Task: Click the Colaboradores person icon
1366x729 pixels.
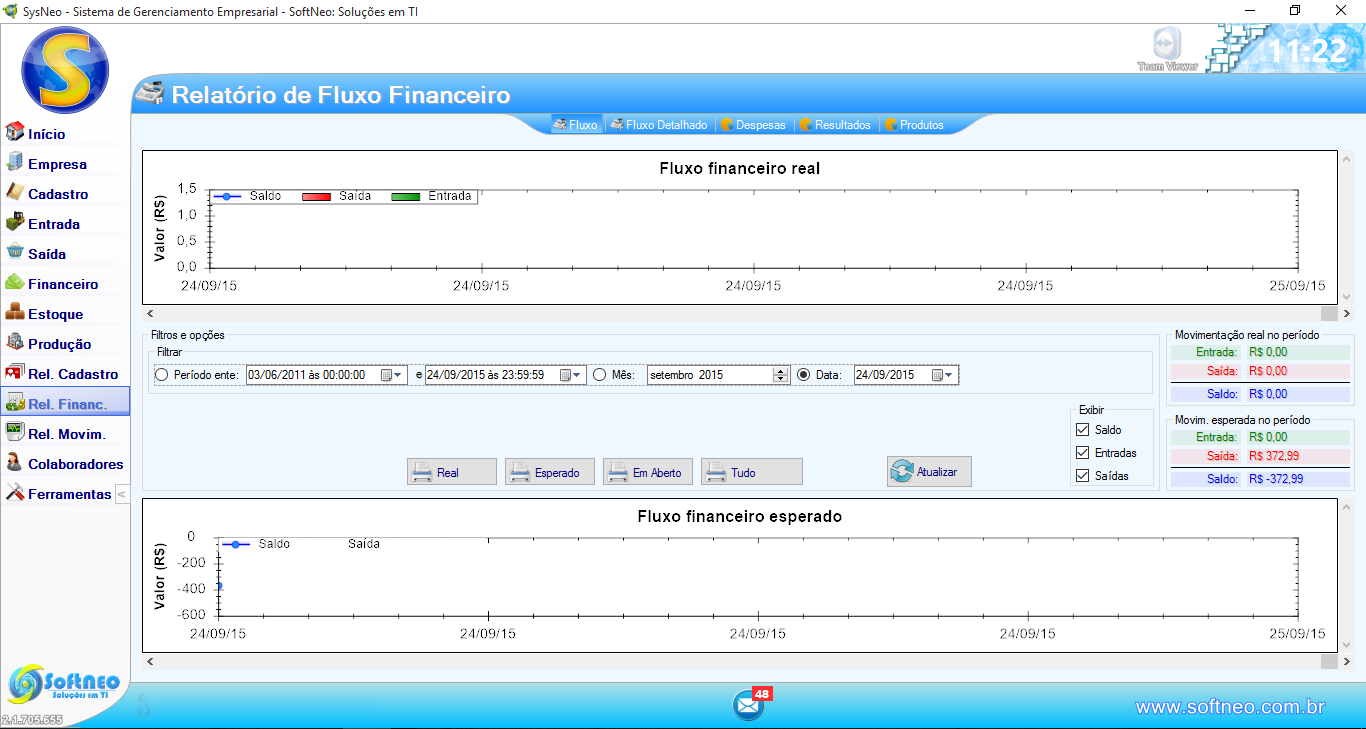Action: pos(15,463)
